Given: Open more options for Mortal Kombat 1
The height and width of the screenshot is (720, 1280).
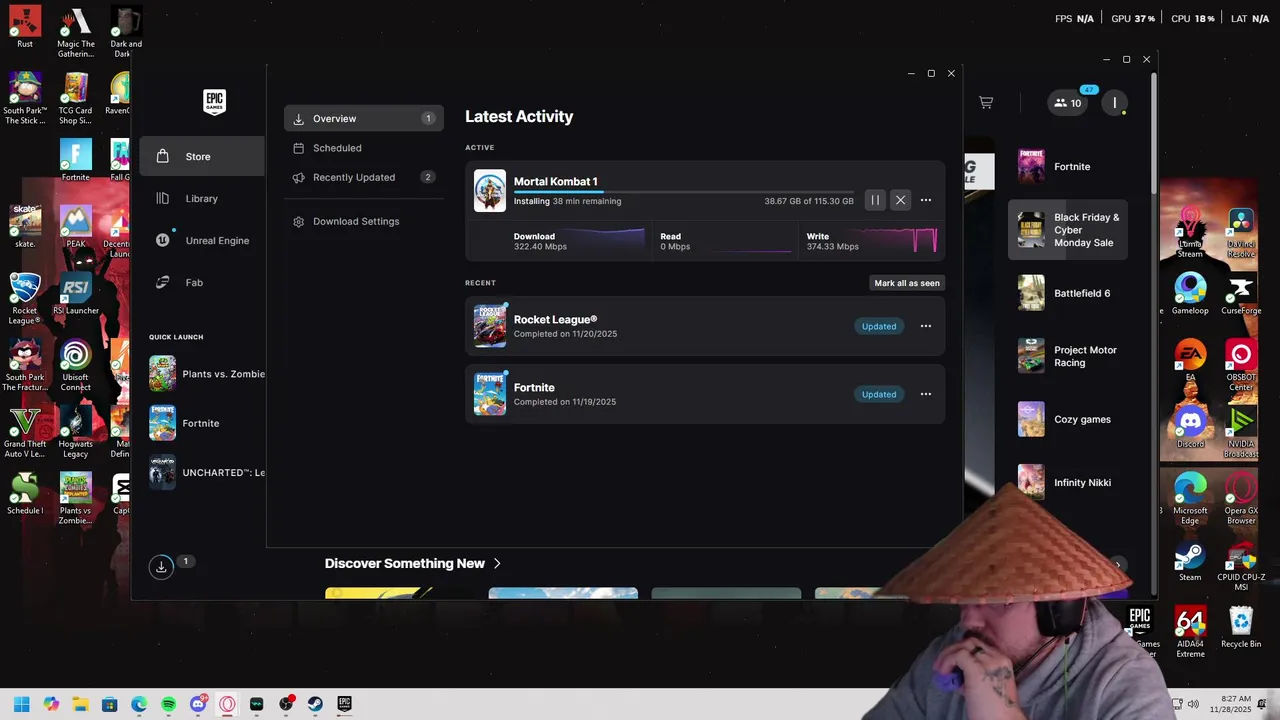Looking at the screenshot, I should point(926,200).
